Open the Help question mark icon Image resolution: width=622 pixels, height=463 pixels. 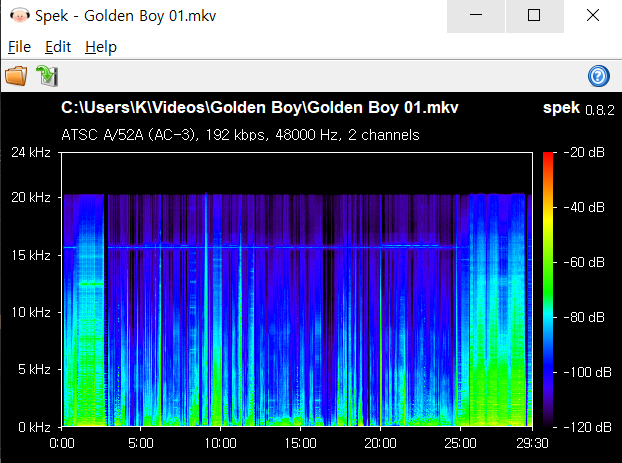(599, 75)
